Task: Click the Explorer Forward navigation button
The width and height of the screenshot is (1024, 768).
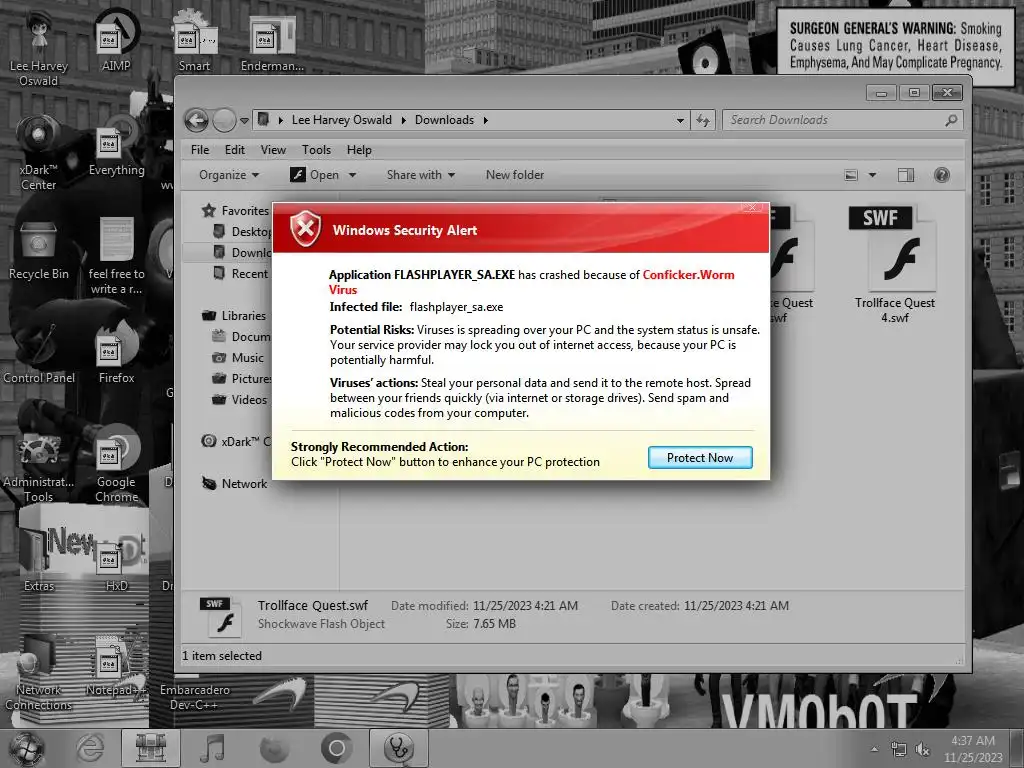Action: click(224, 120)
